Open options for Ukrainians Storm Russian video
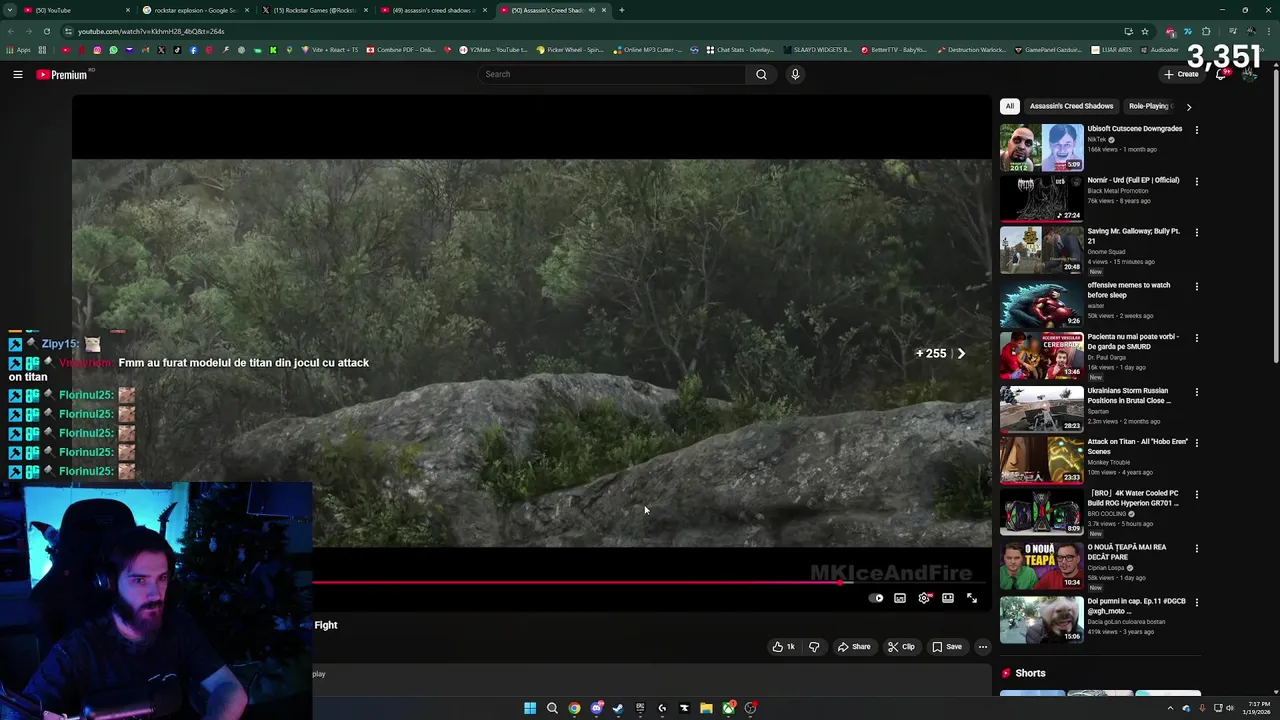Image resolution: width=1280 pixels, height=720 pixels. (1196, 393)
